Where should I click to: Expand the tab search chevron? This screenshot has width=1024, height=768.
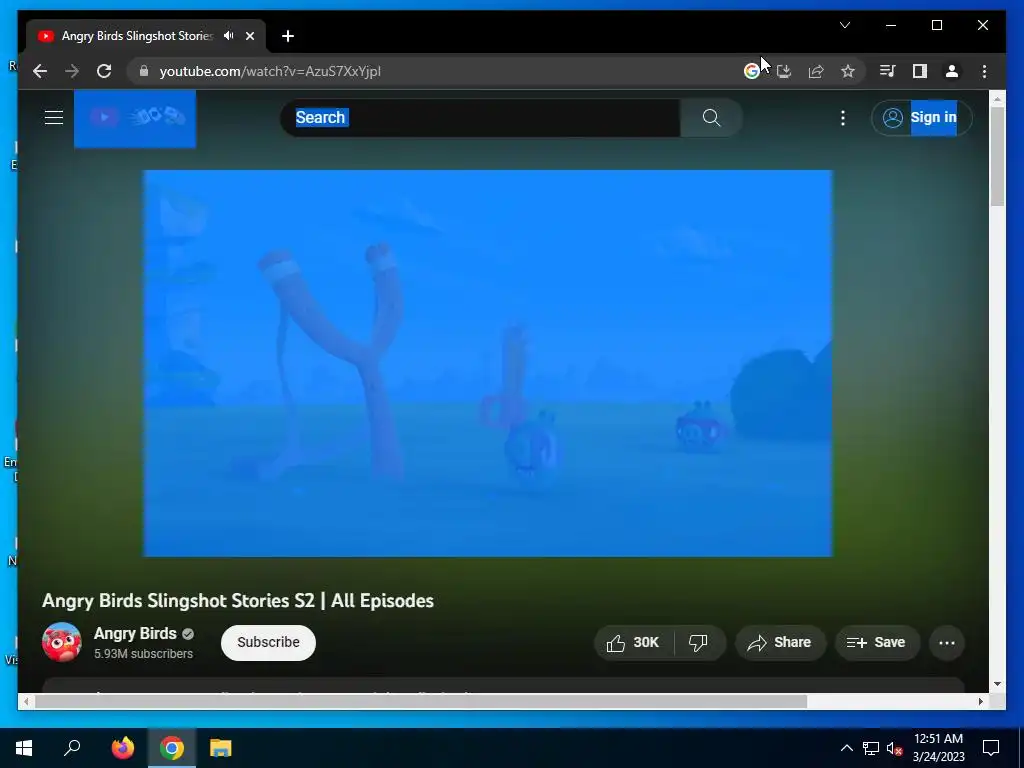(x=844, y=25)
